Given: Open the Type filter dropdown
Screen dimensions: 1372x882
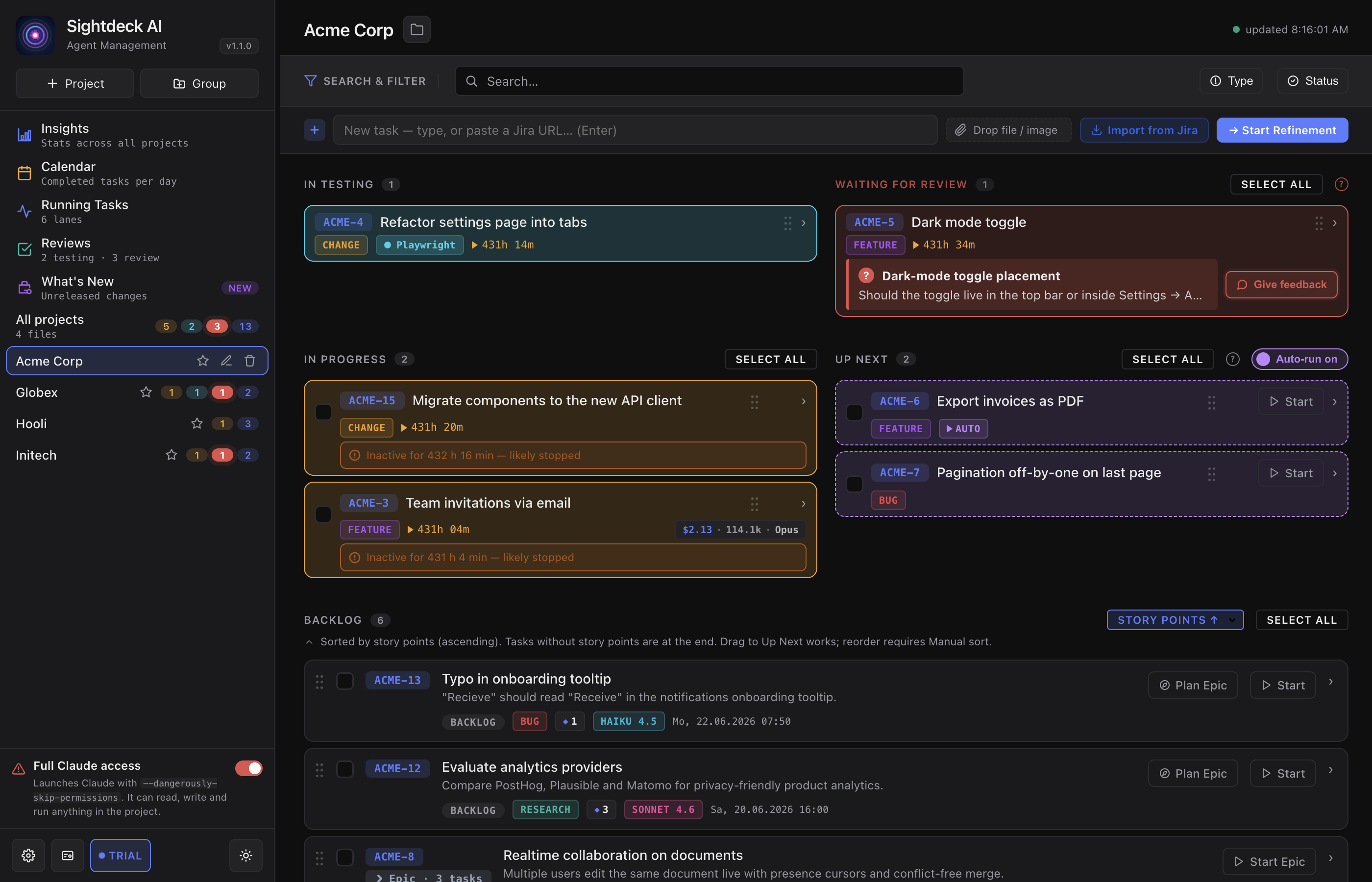Looking at the screenshot, I should click(x=1231, y=81).
